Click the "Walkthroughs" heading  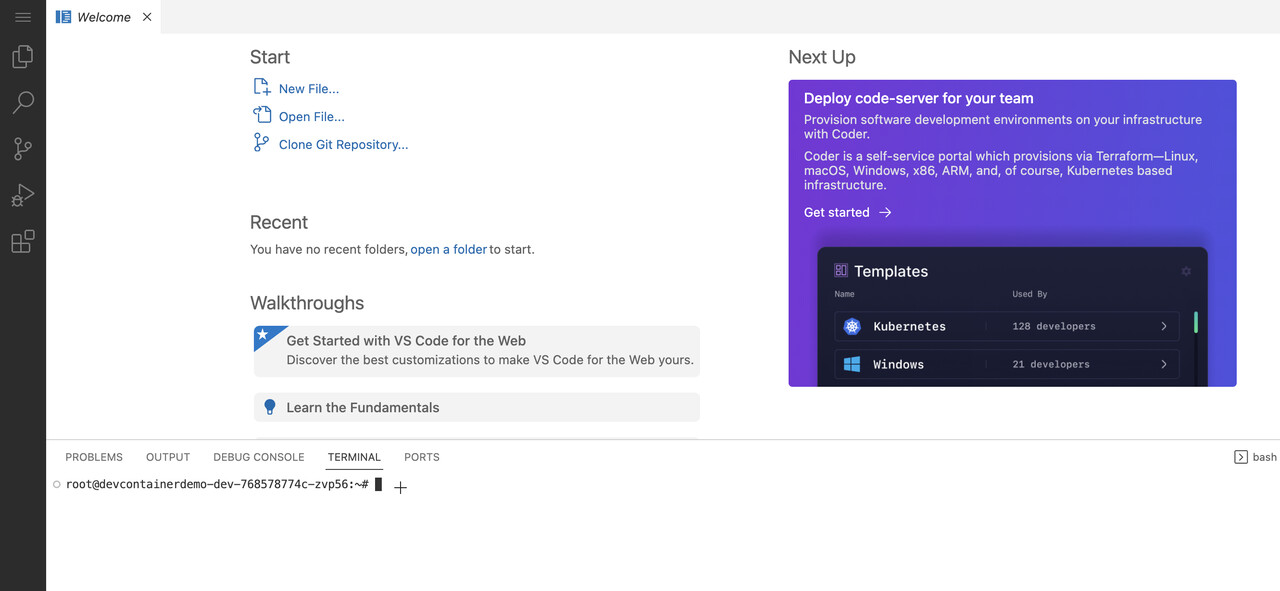tap(307, 303)
